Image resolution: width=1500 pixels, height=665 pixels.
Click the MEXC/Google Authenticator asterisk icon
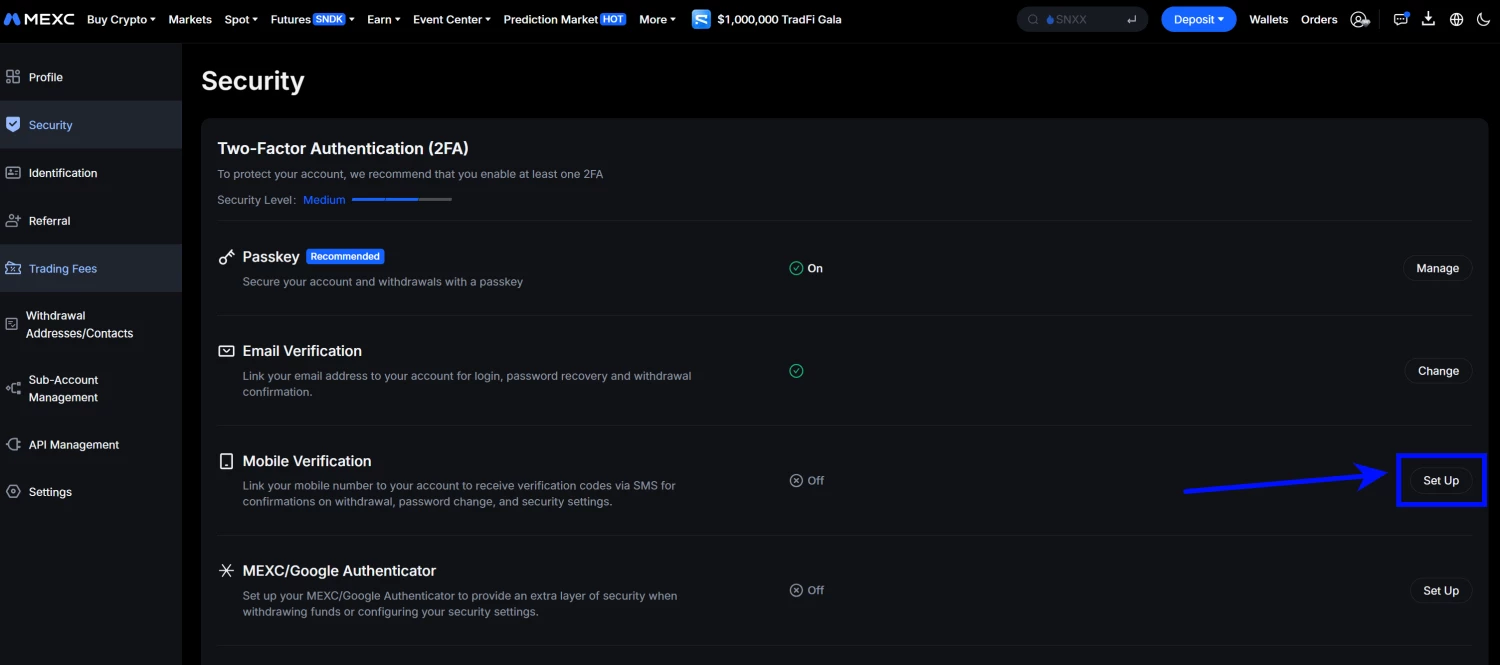226,571
